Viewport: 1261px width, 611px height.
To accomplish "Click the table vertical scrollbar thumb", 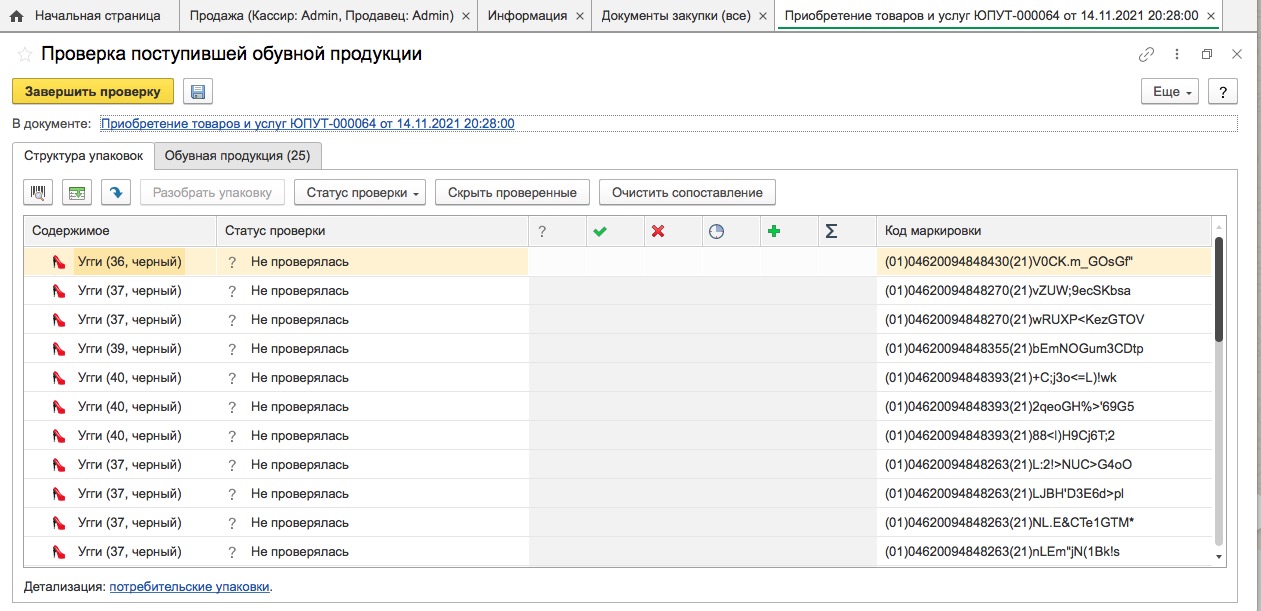I will point(1218,290).
